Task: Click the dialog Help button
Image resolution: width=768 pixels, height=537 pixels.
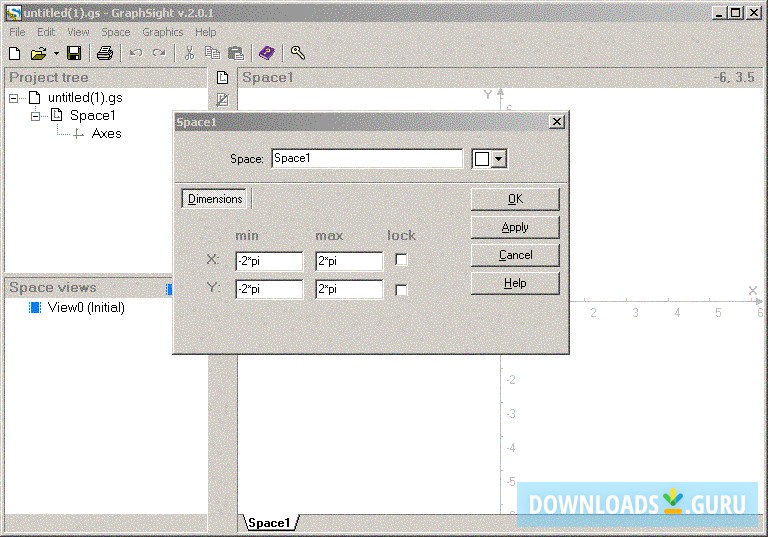Action: tap(515, 283)
